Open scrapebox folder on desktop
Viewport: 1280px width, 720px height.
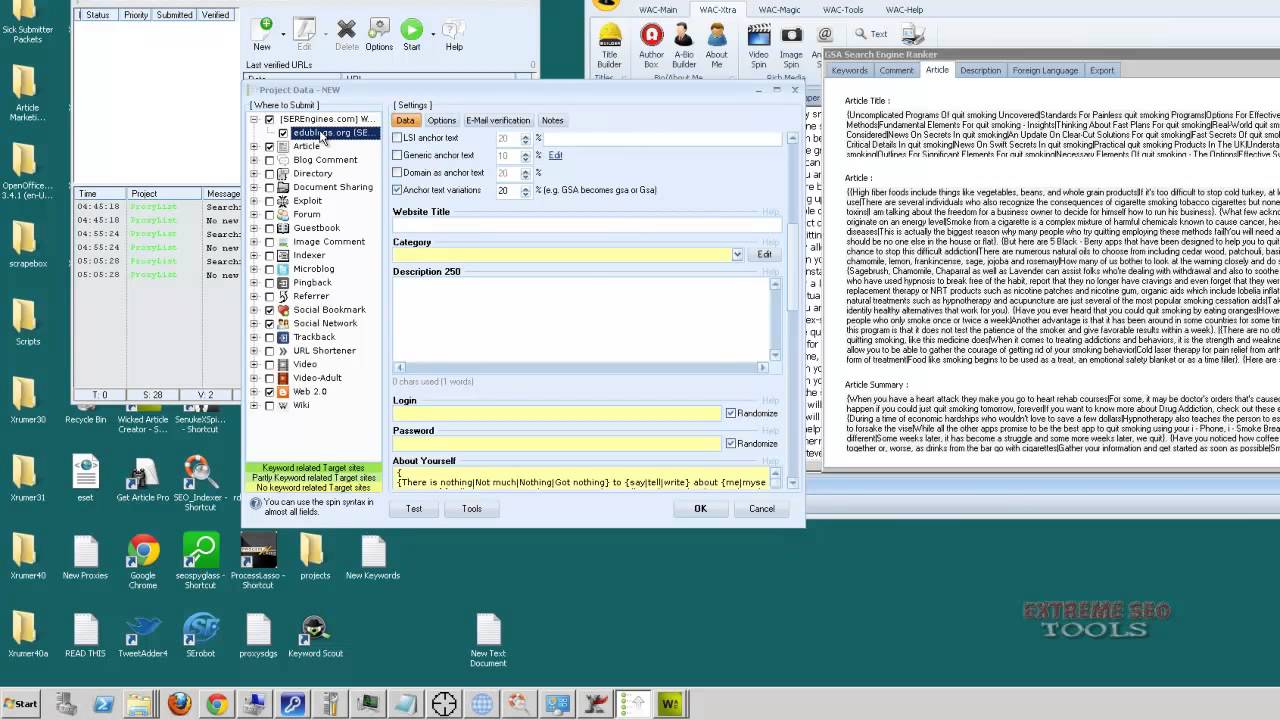tap(28, 244)
